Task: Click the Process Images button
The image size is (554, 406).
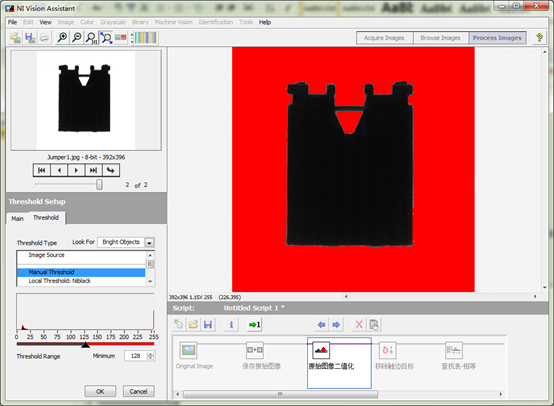Action: 497,38
